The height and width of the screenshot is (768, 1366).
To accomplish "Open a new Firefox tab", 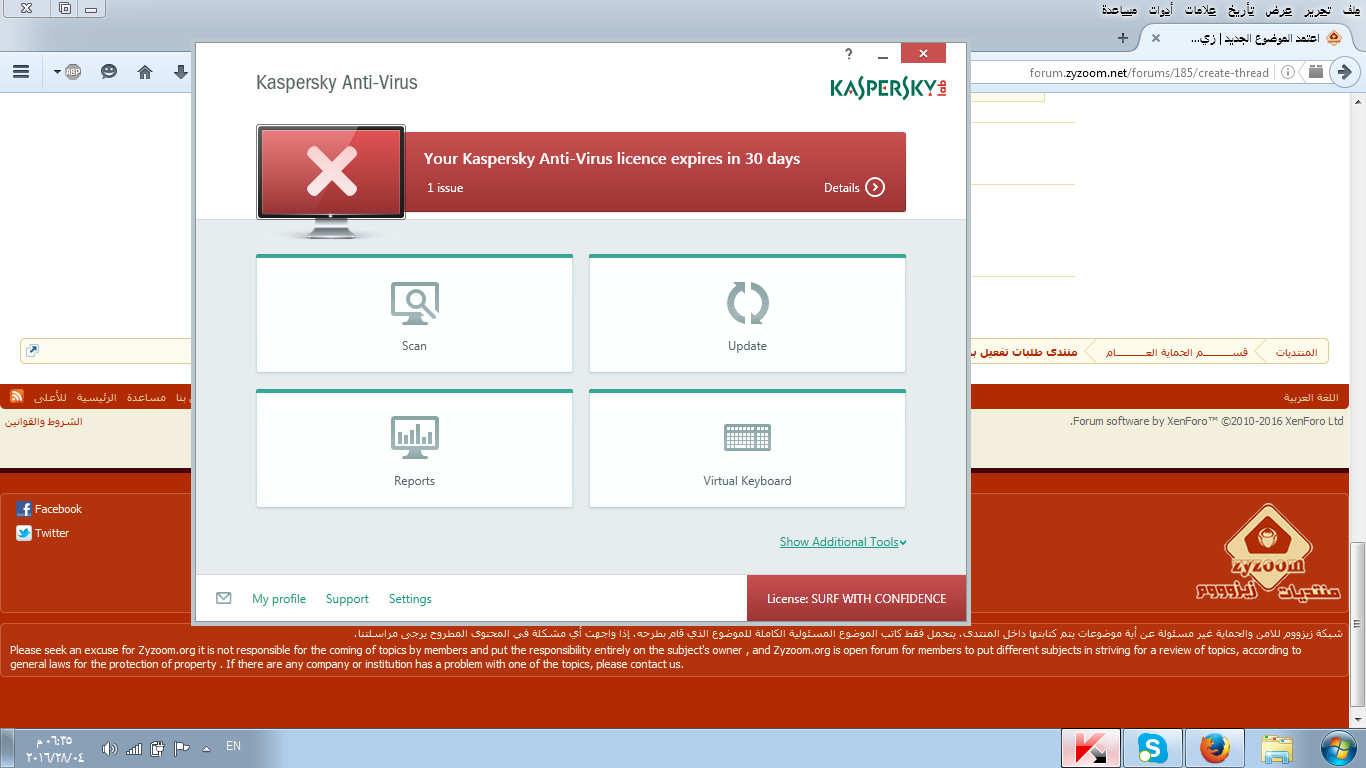I will (1123, 38).
